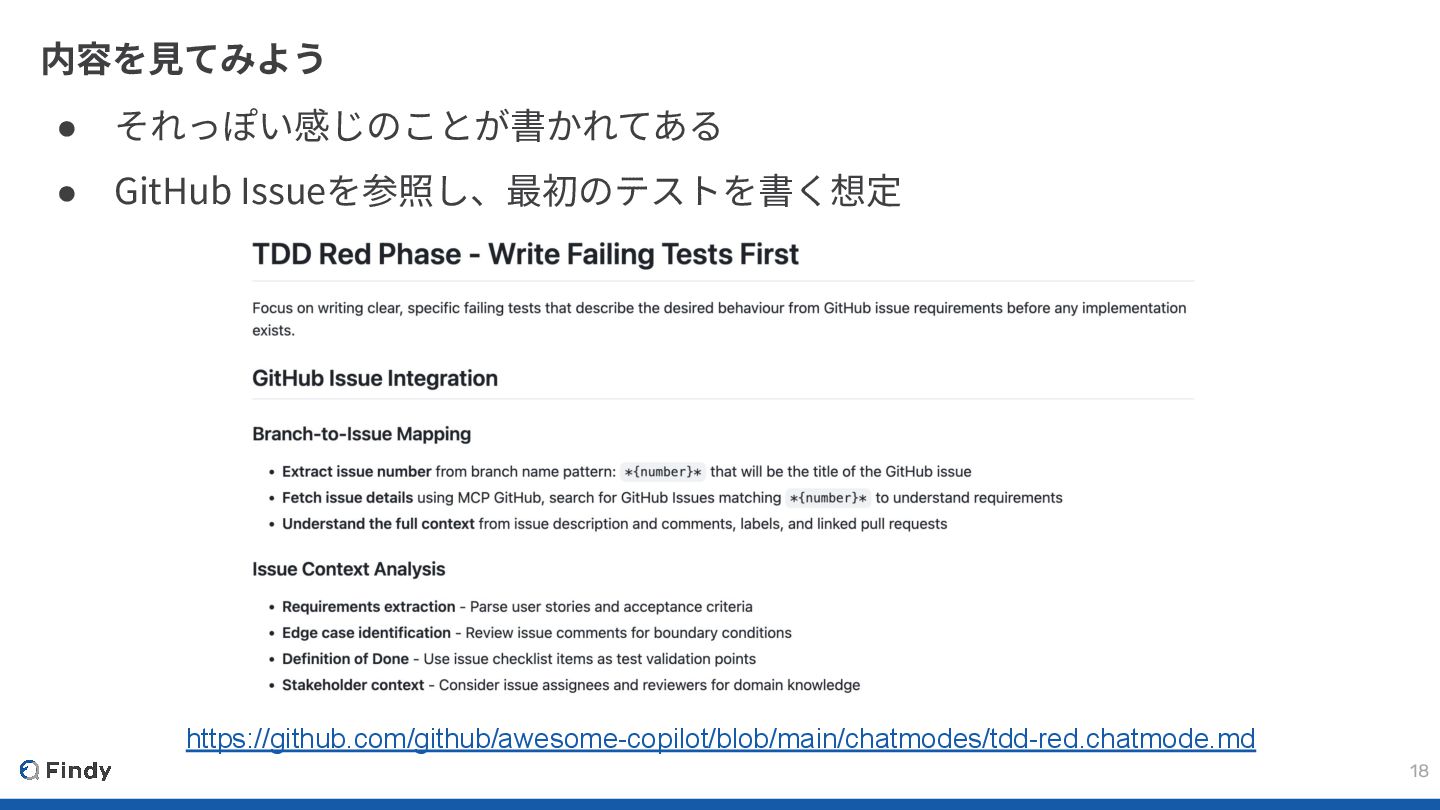Screen dimensions: 1440x810
Task: Click the Branch-to-Issue Mapping subheading
Action: (x=361, y=434)
